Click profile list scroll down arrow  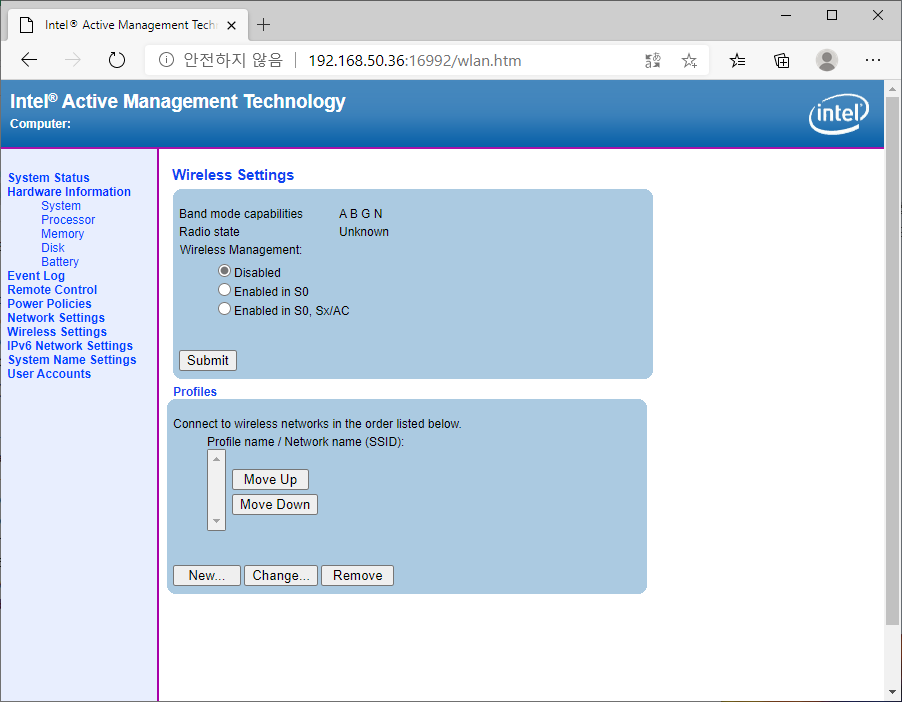coord(216,521)
